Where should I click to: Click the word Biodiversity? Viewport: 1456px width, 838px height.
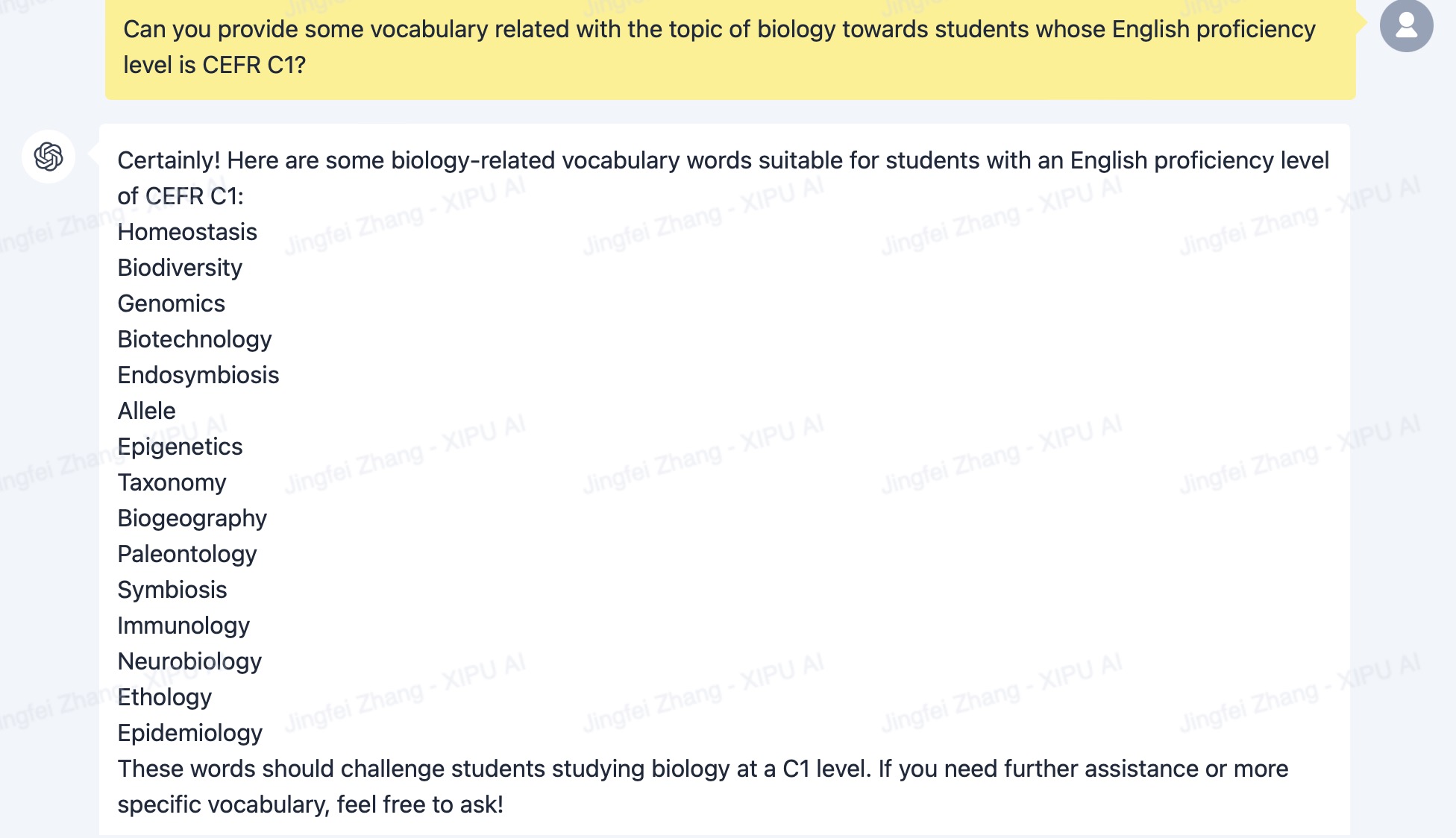click(180, 268)
